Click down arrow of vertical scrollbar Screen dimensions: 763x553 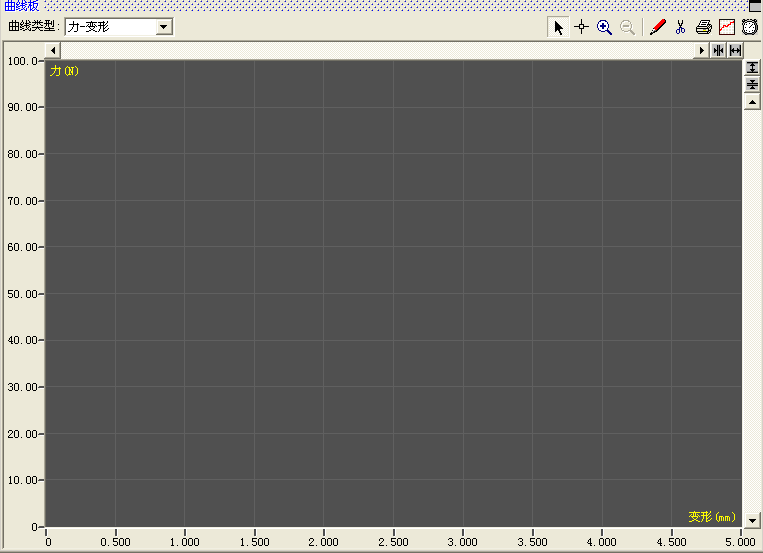[x=752, y=520]
